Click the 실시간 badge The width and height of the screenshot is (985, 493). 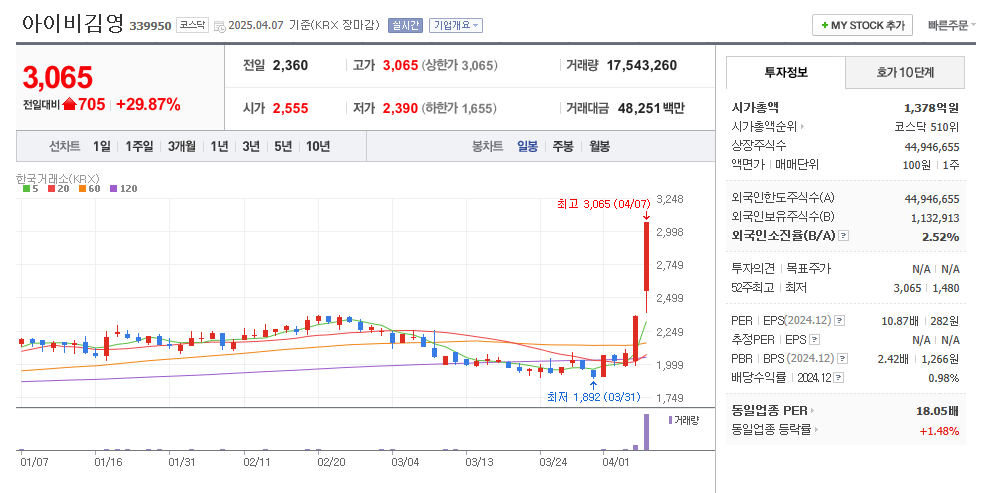pyautogui.click(x=405, y=25)
